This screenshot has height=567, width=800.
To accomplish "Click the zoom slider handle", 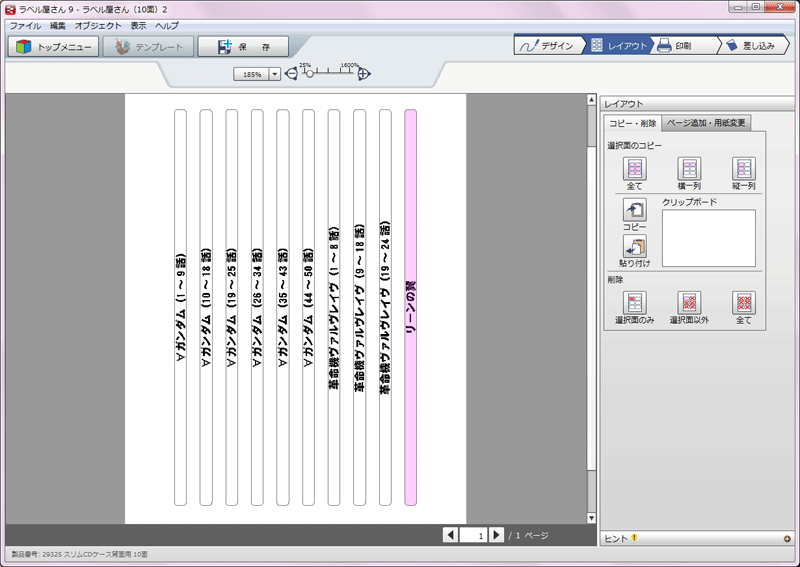I will pos(309,74).
